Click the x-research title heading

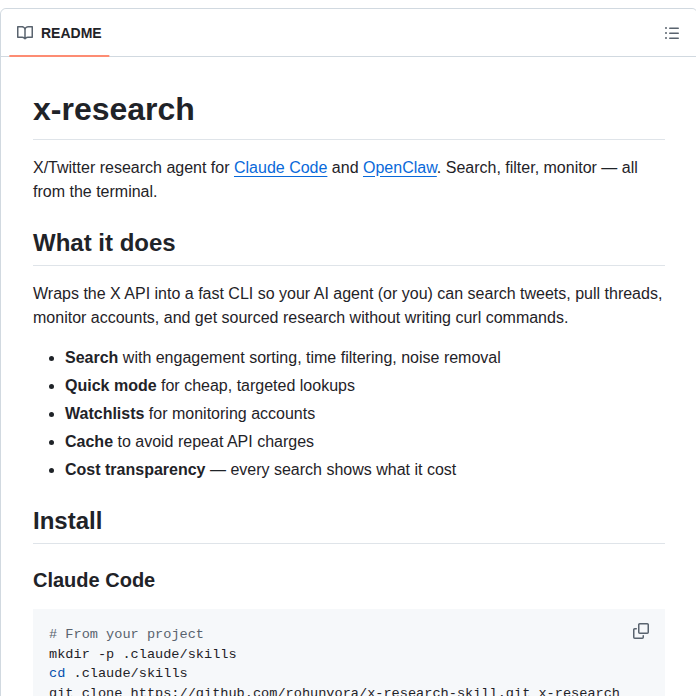tap(114, 109)
